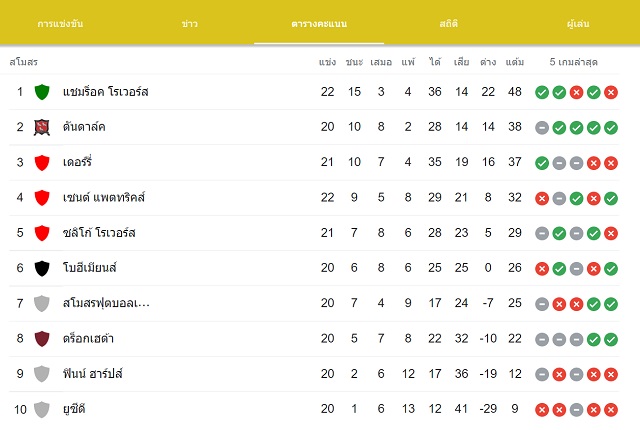Image resolution: width=640 pixels, height=430 pixels.
Task: Click last green win icon in row 8
Action: point(611,339)
